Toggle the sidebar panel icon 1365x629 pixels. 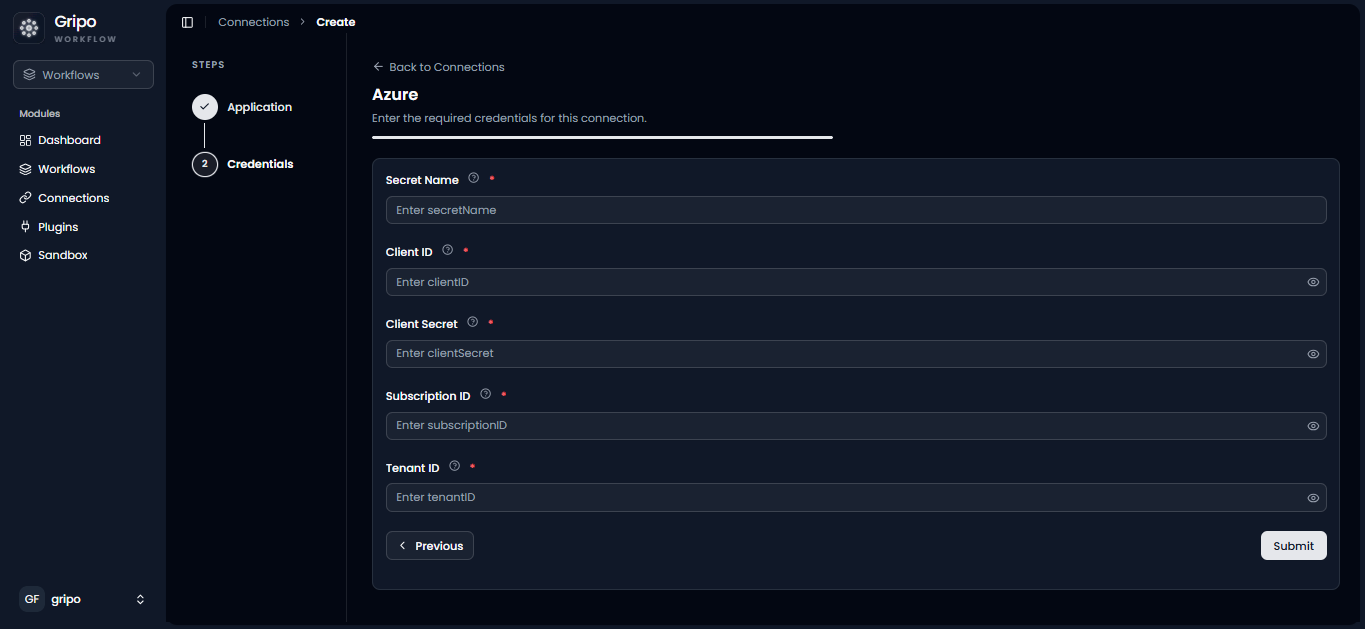click(187, 22)
